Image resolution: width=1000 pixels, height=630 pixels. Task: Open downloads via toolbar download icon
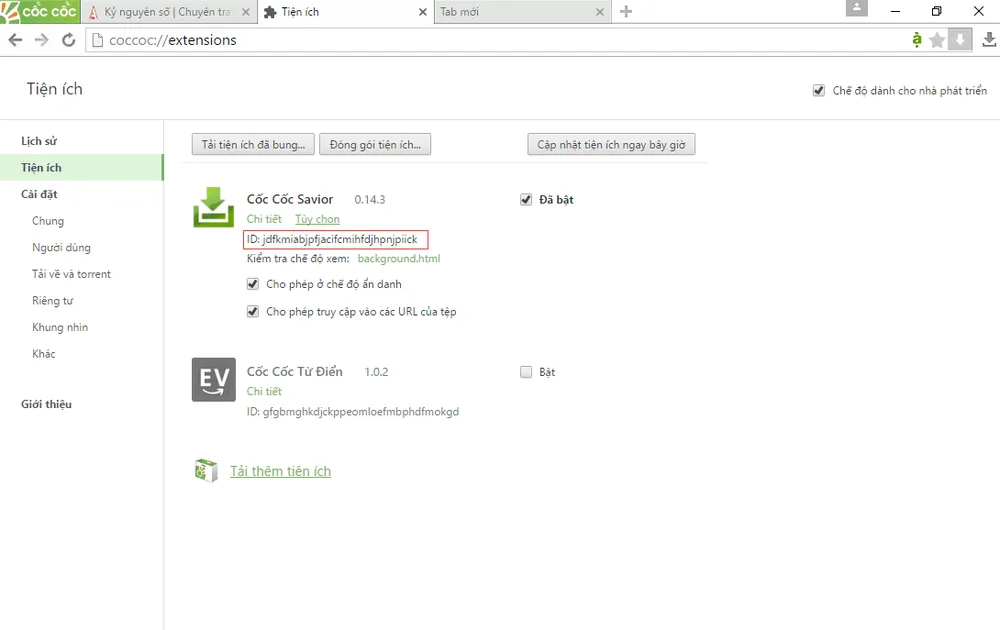pyautogui.click(x=989, y=40)
